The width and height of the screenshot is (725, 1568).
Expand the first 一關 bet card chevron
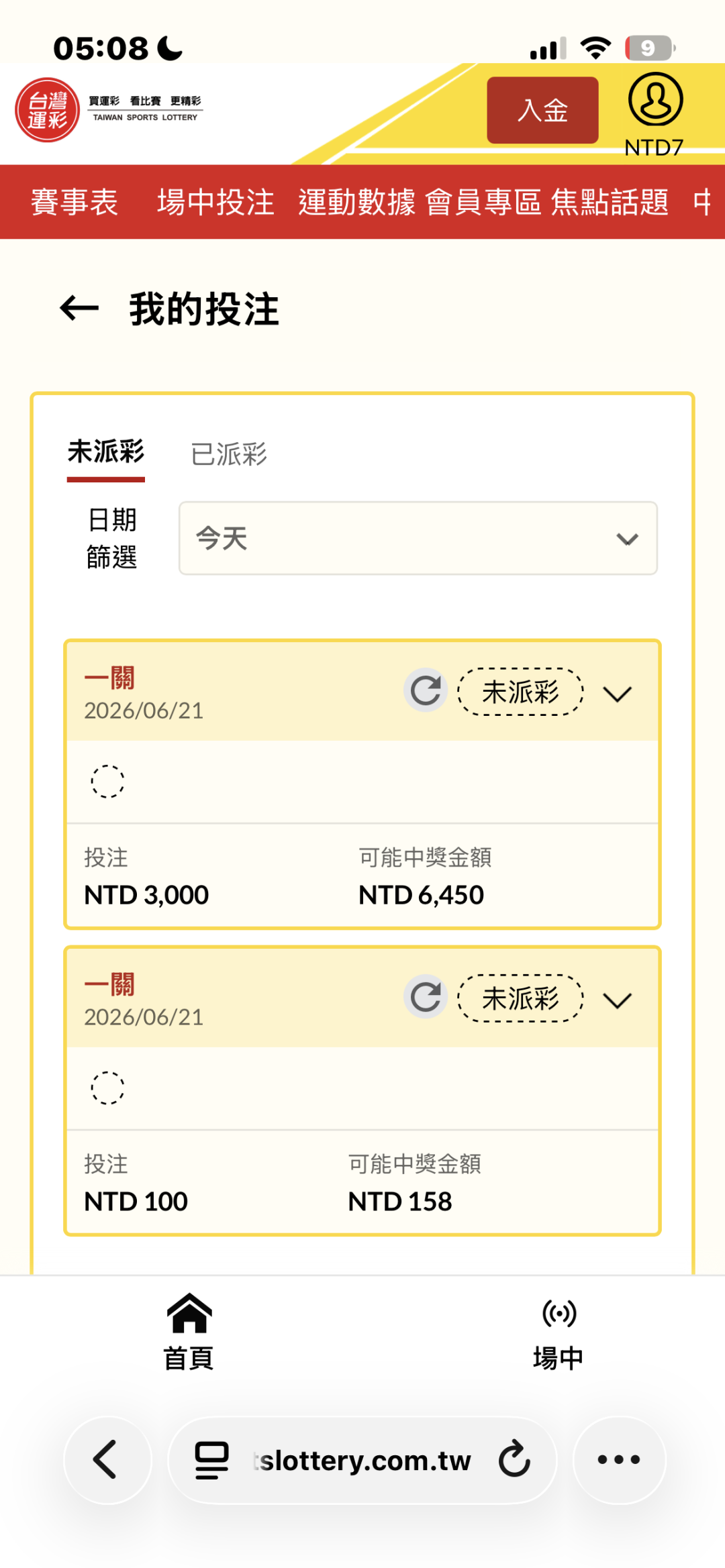(618, 694)
